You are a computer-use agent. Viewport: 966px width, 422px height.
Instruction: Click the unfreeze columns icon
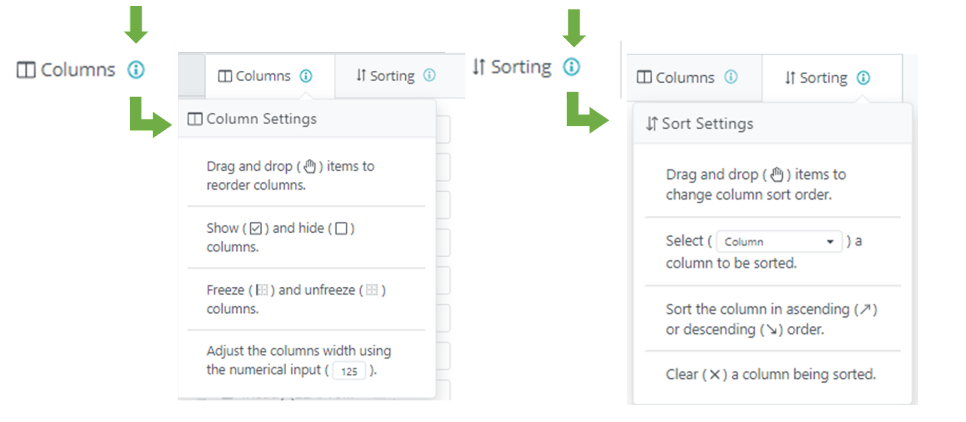point(372,291)
